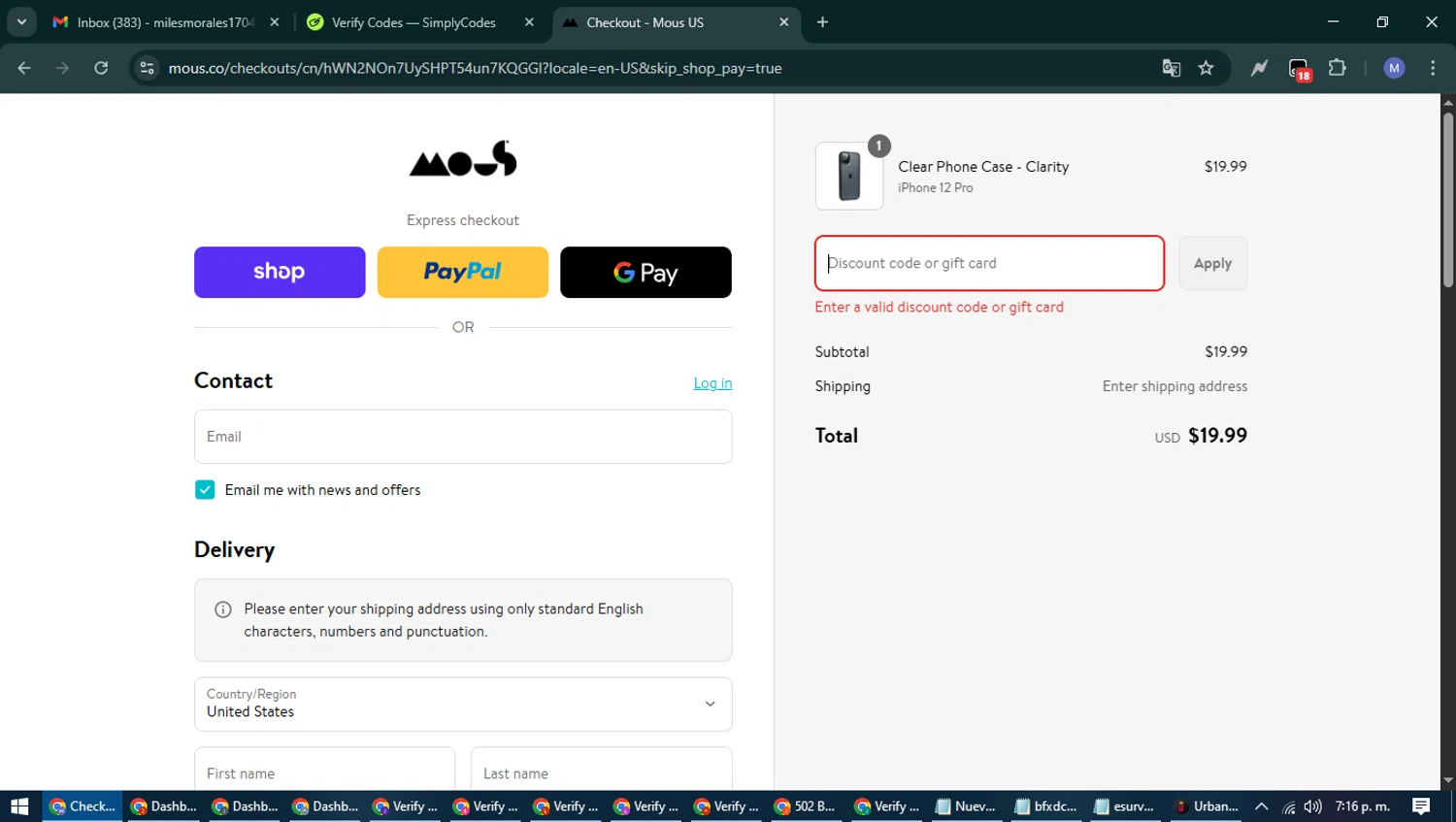Click the translate page icon
Viewport: 1456px width, 822px height.
point(1172,68)
